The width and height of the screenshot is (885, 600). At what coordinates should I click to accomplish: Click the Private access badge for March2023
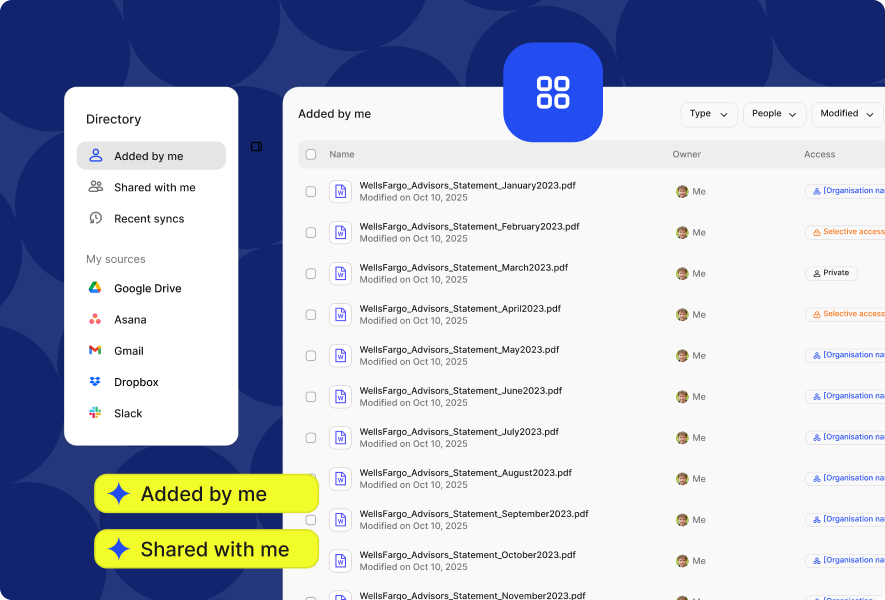pos(831,273)
